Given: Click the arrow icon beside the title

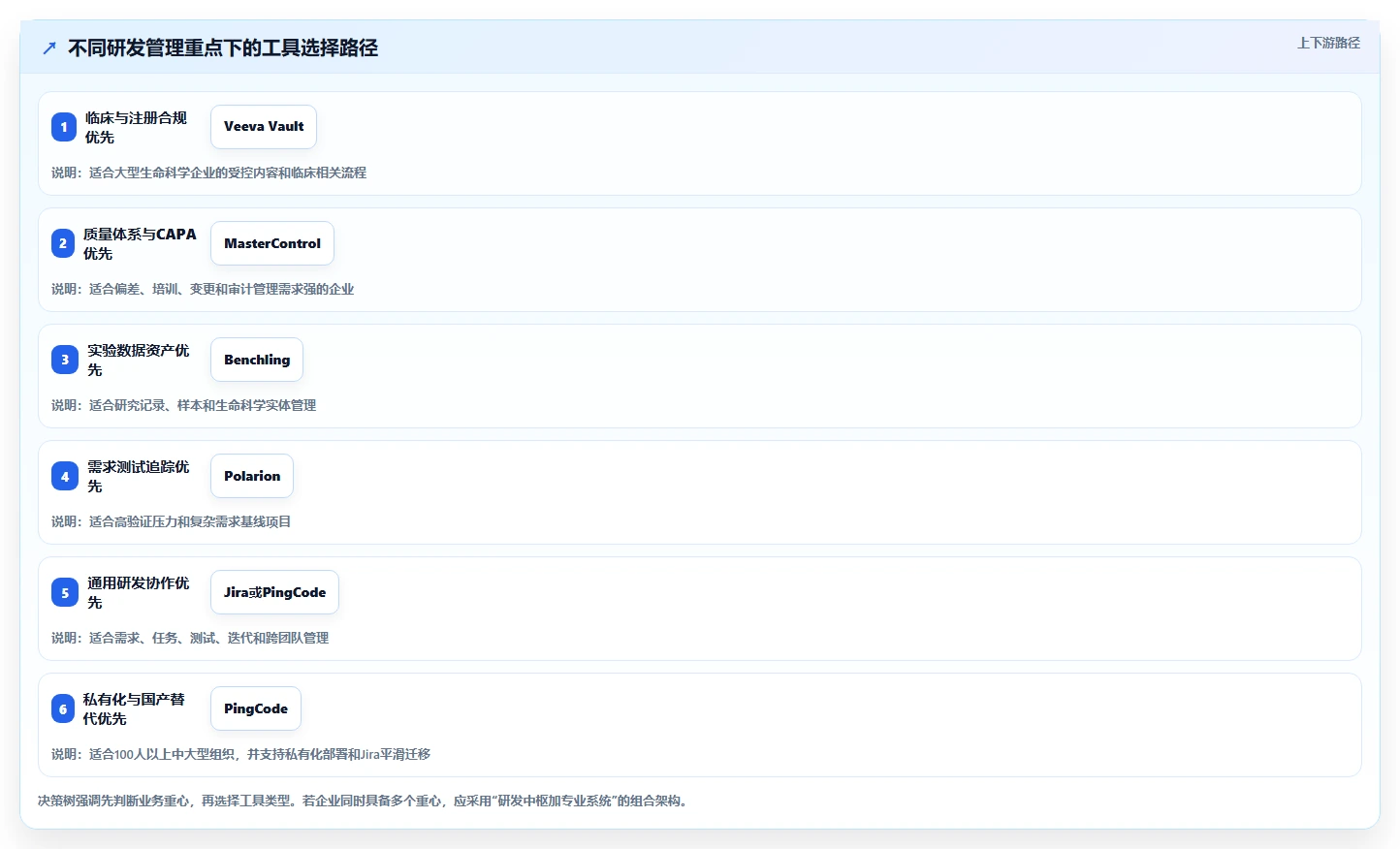Looking at the screenshot, I should pyautogui.click(x=49, y=47).
